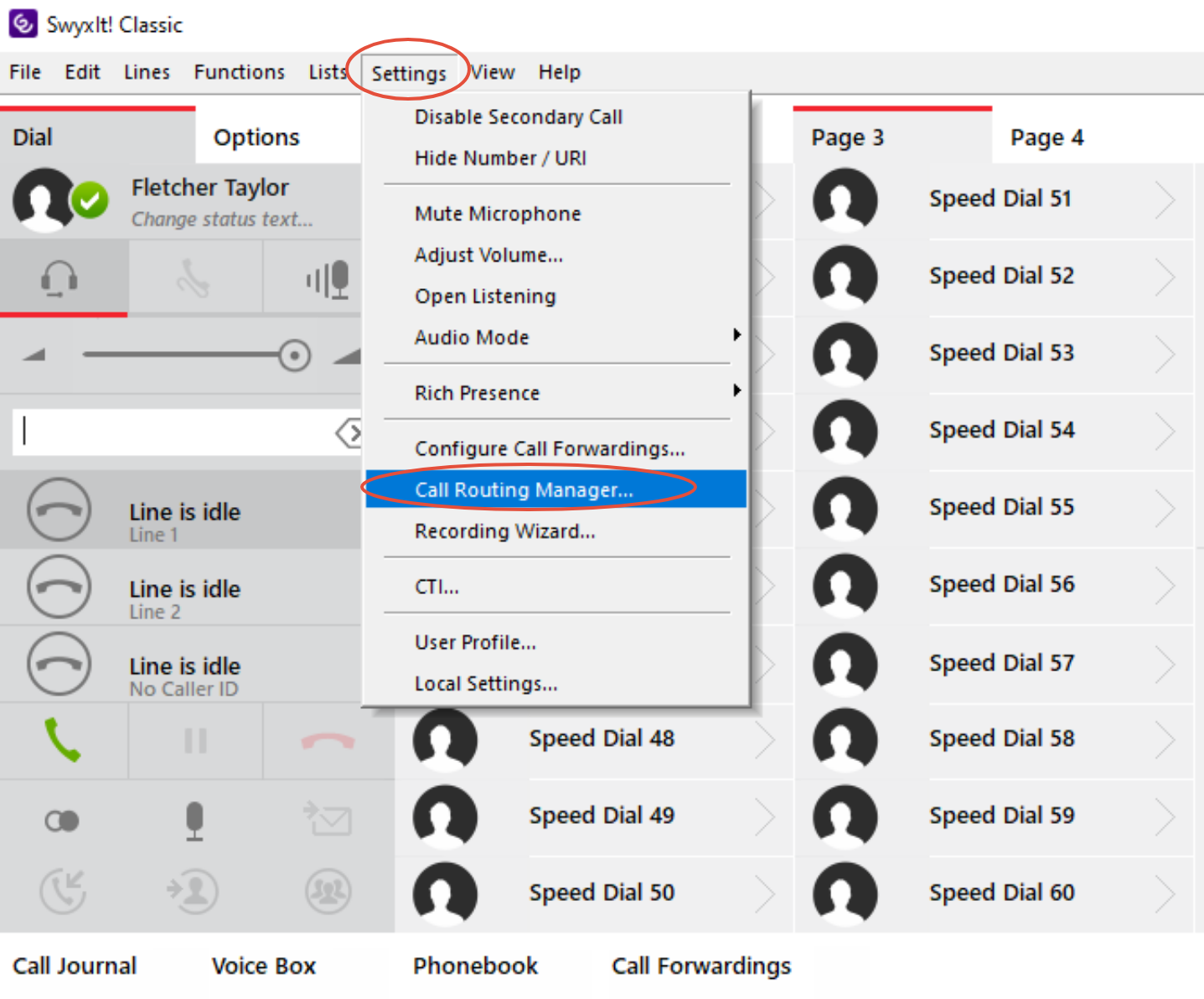Viewport: 1204px width, 999px height.
Task: Click the Line 2 handset icon
Action: pyautogui.click(x=59, y=587)
